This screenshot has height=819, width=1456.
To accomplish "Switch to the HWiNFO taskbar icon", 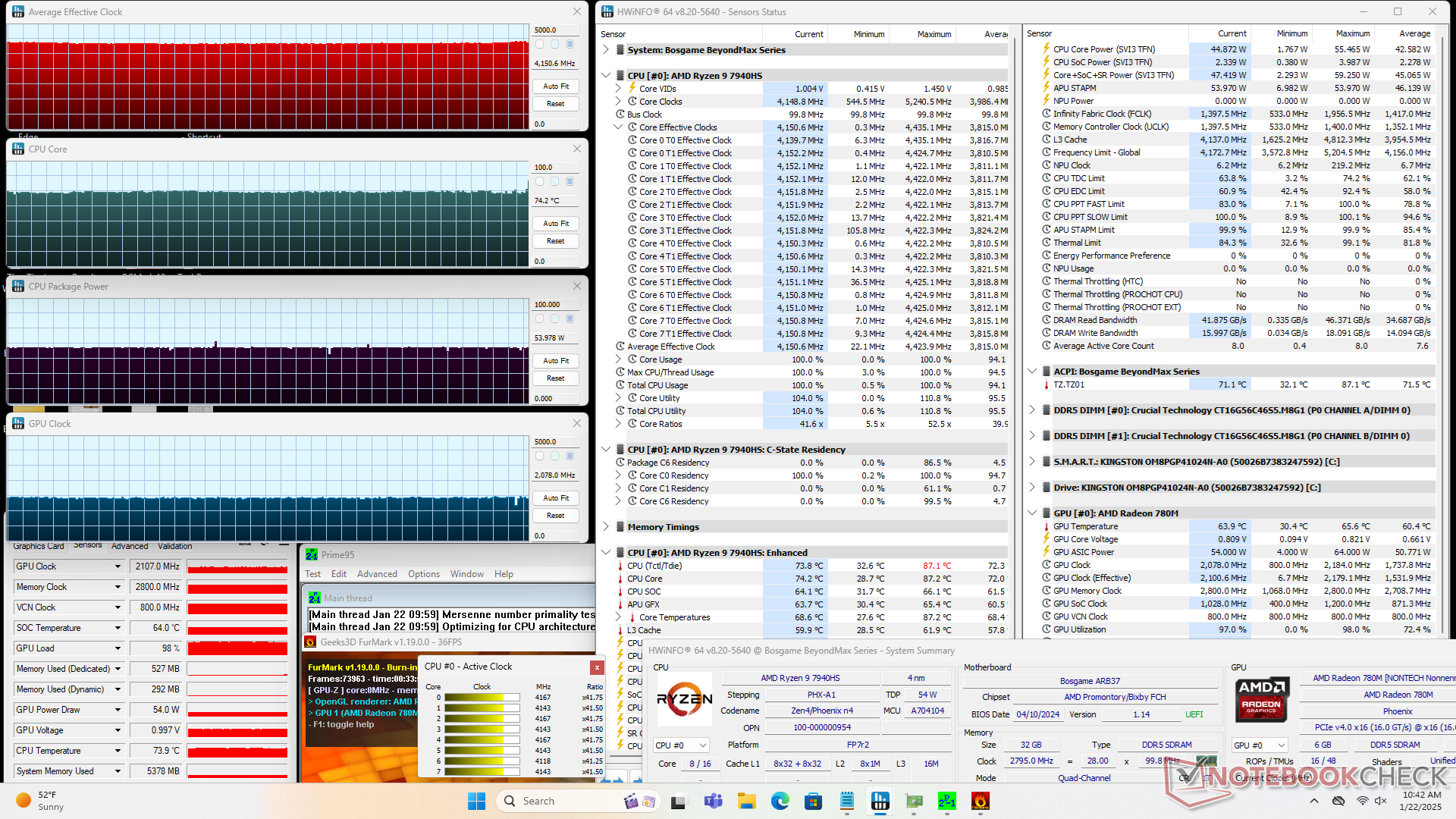I will click(x=880, y=801).
